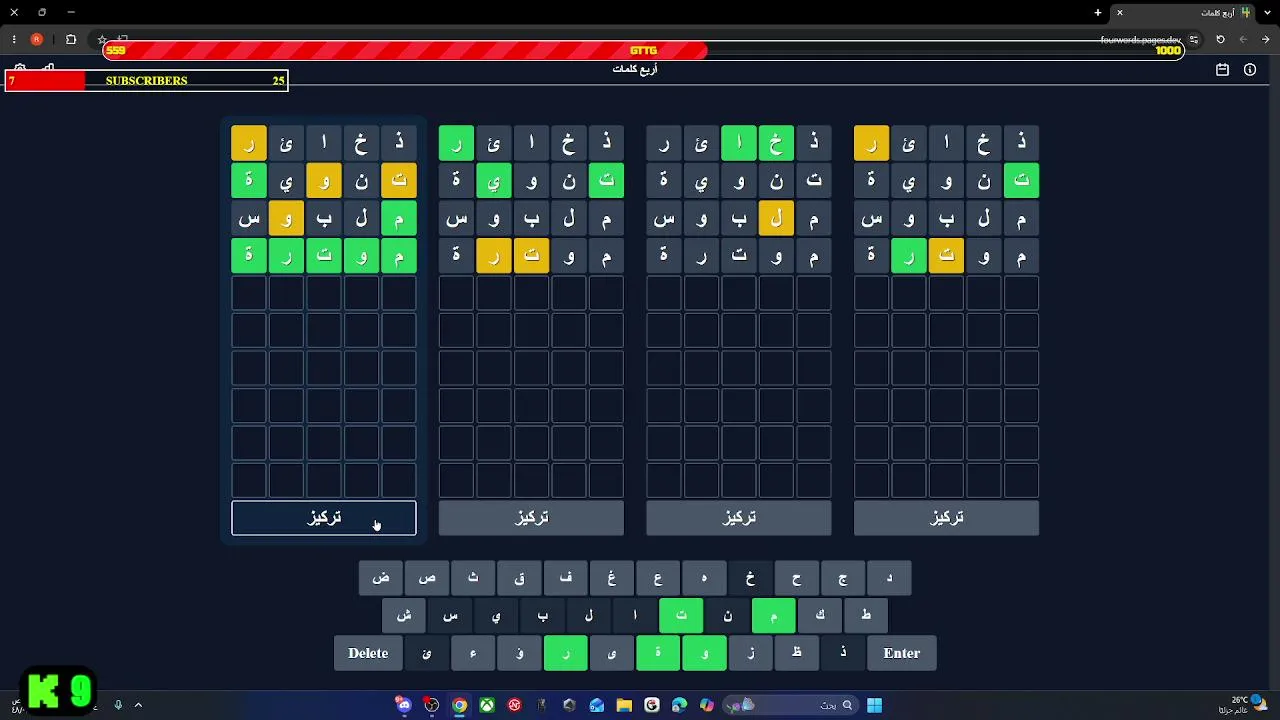Screen dimensions: 1280x720
Task: Click the bookmark star in the address bar
Action: click(x=102, y=40)
